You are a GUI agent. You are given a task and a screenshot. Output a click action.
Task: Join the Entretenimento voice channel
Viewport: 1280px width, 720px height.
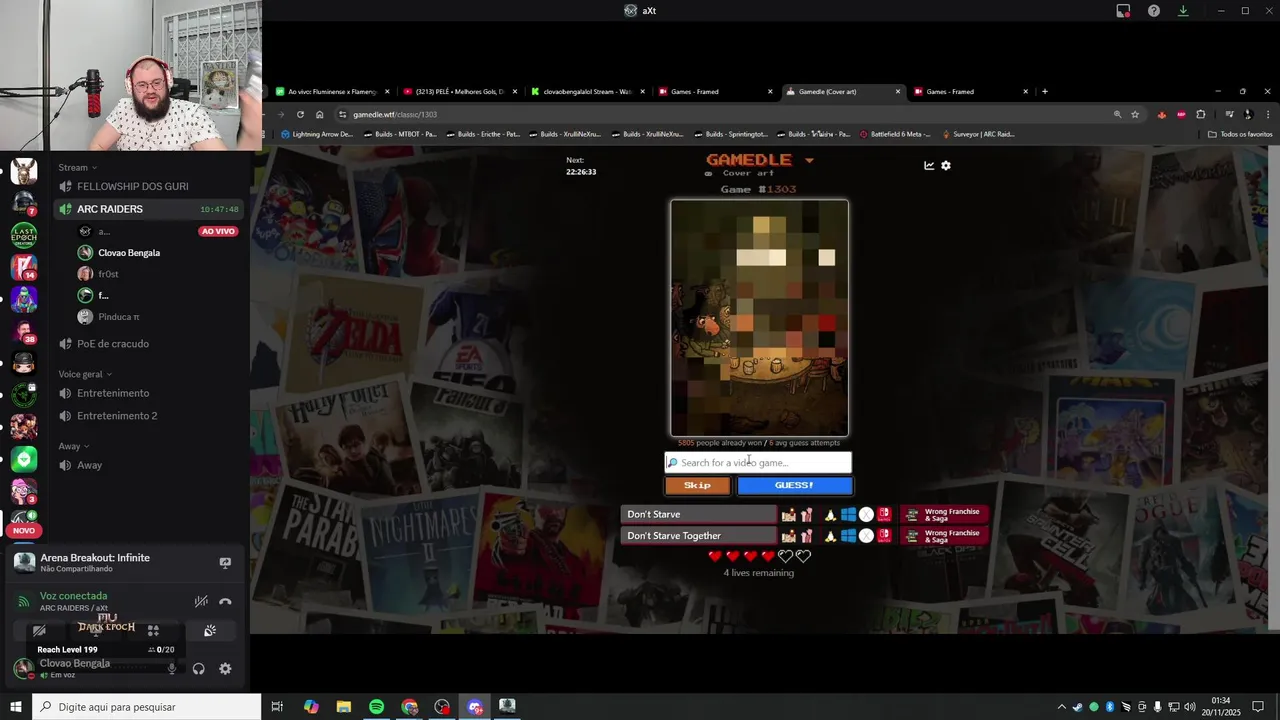150,393
